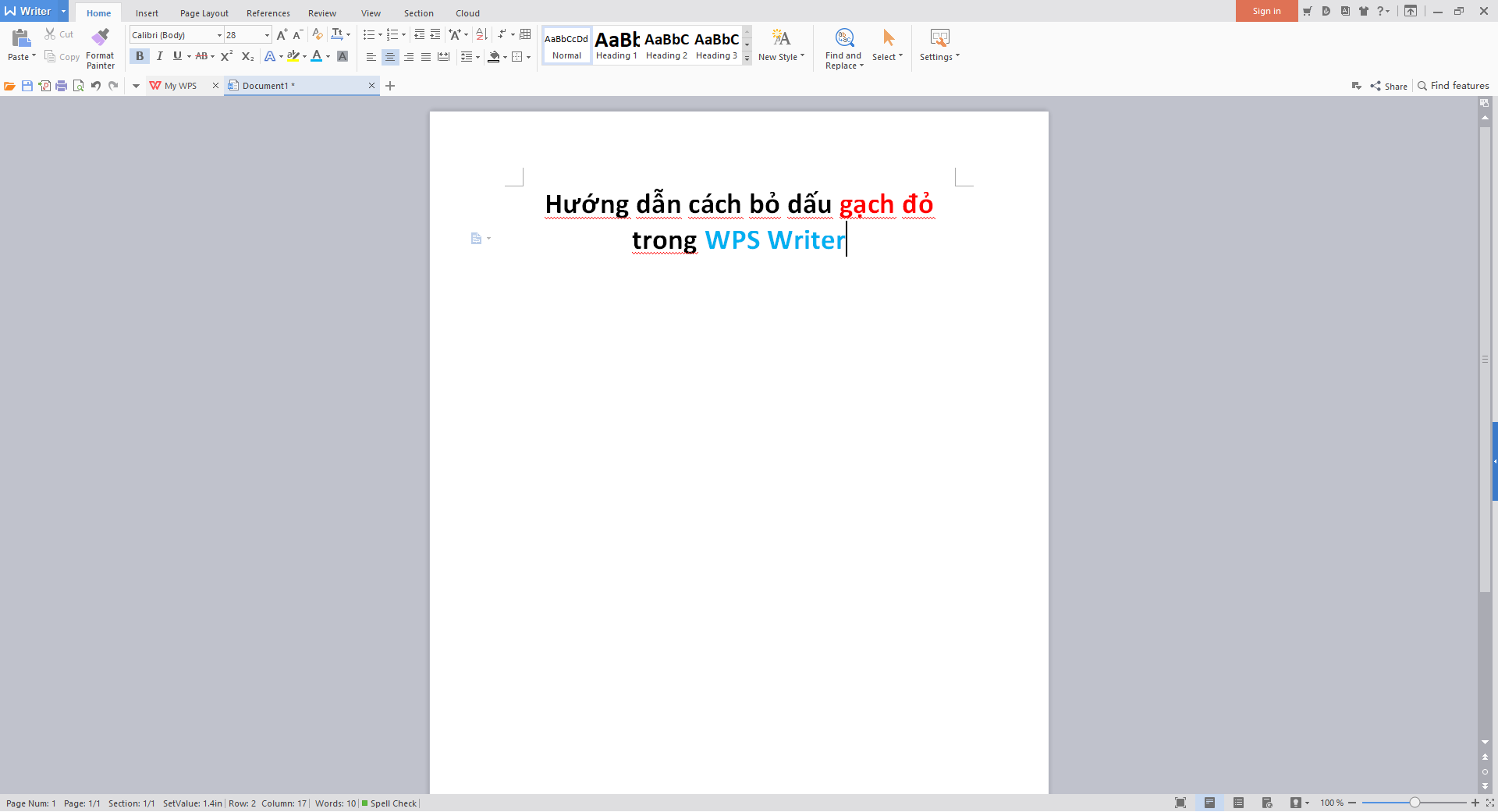Toggle Underline formatting
Screen dimensions: 1498x812
pos(177,56)
